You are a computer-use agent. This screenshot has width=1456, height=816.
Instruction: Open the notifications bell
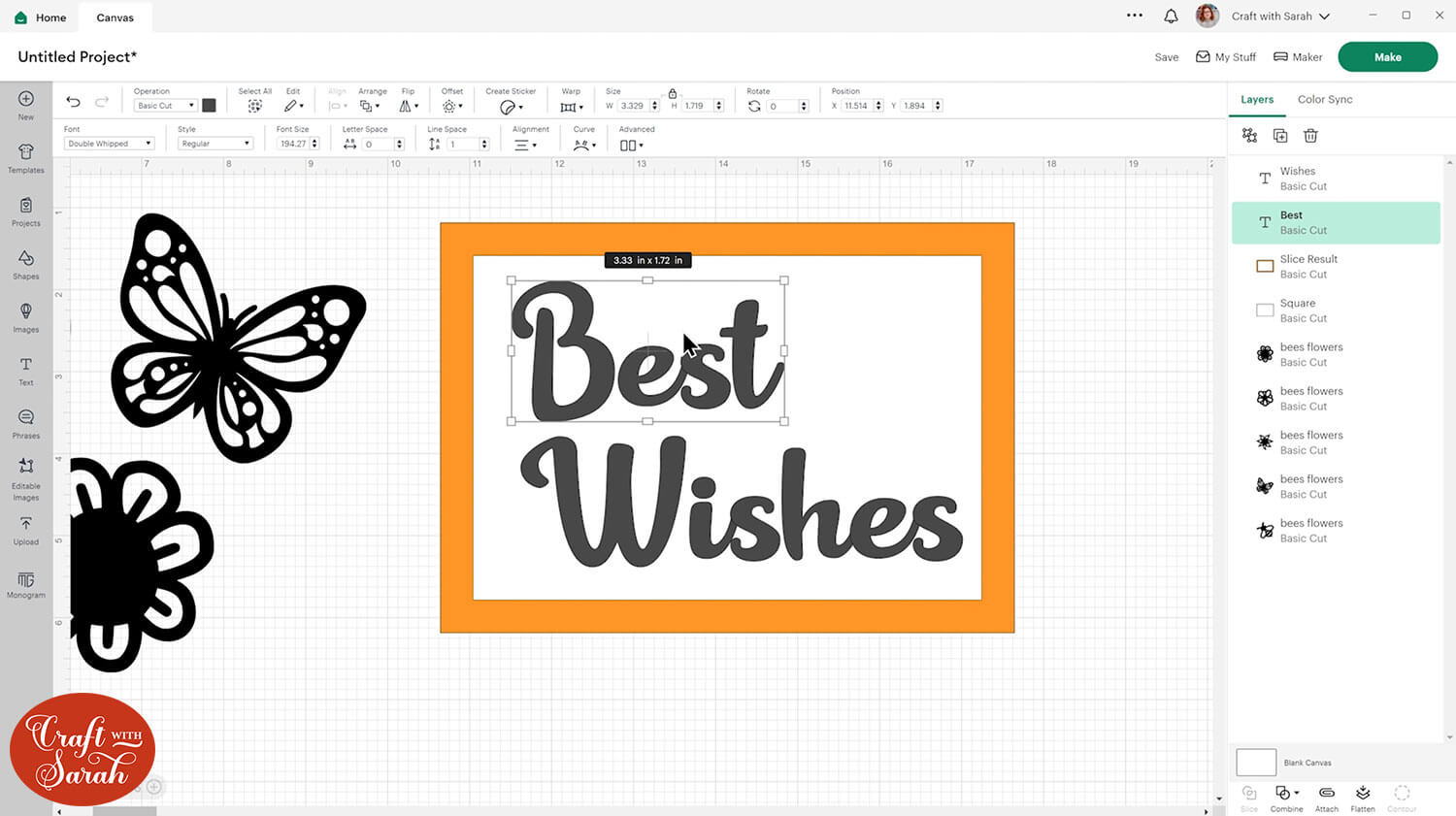click(1171, 16)
